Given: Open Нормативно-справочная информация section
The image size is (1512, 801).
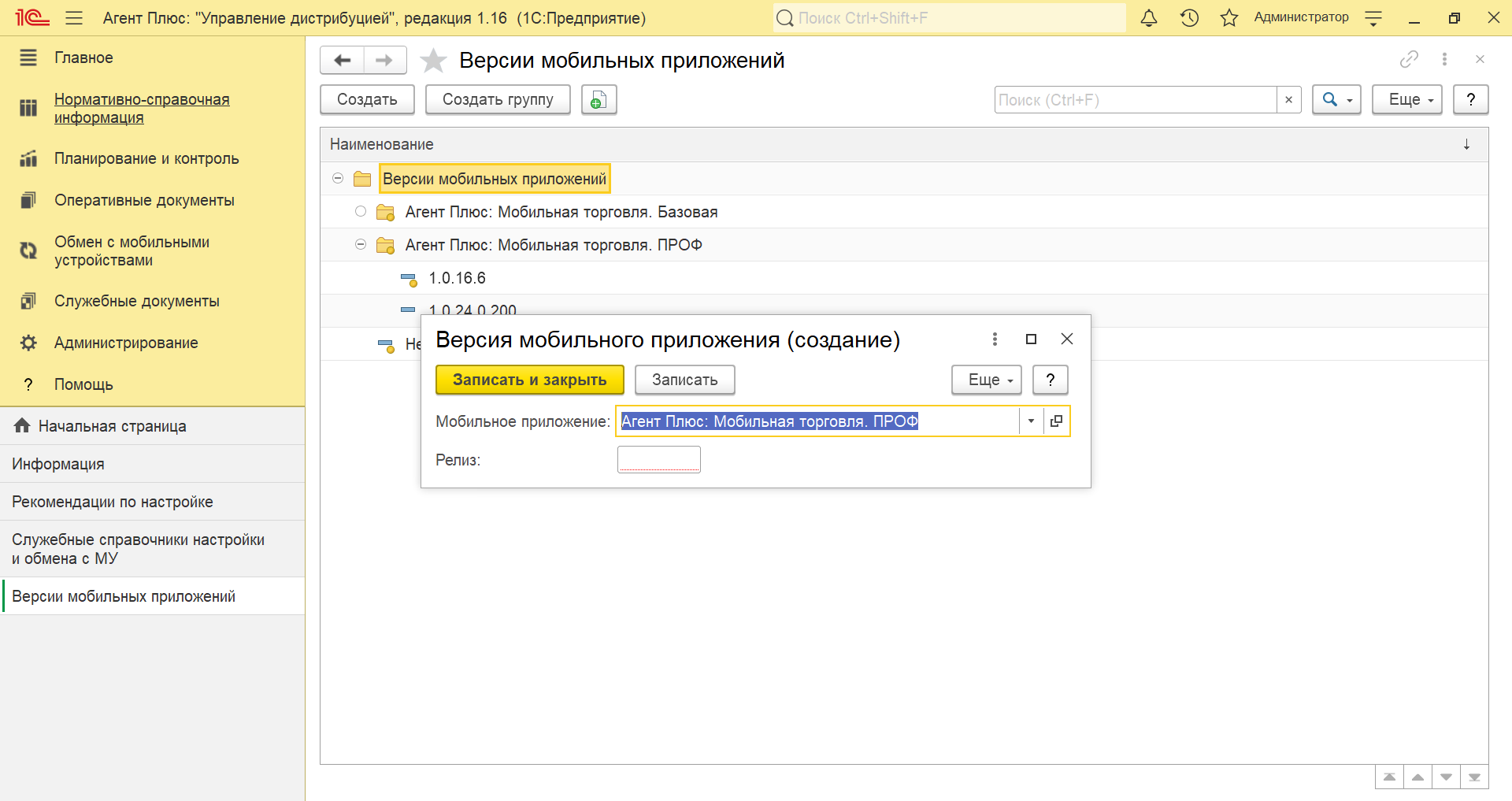Looking at the screenshot, I should click(142, 109).
